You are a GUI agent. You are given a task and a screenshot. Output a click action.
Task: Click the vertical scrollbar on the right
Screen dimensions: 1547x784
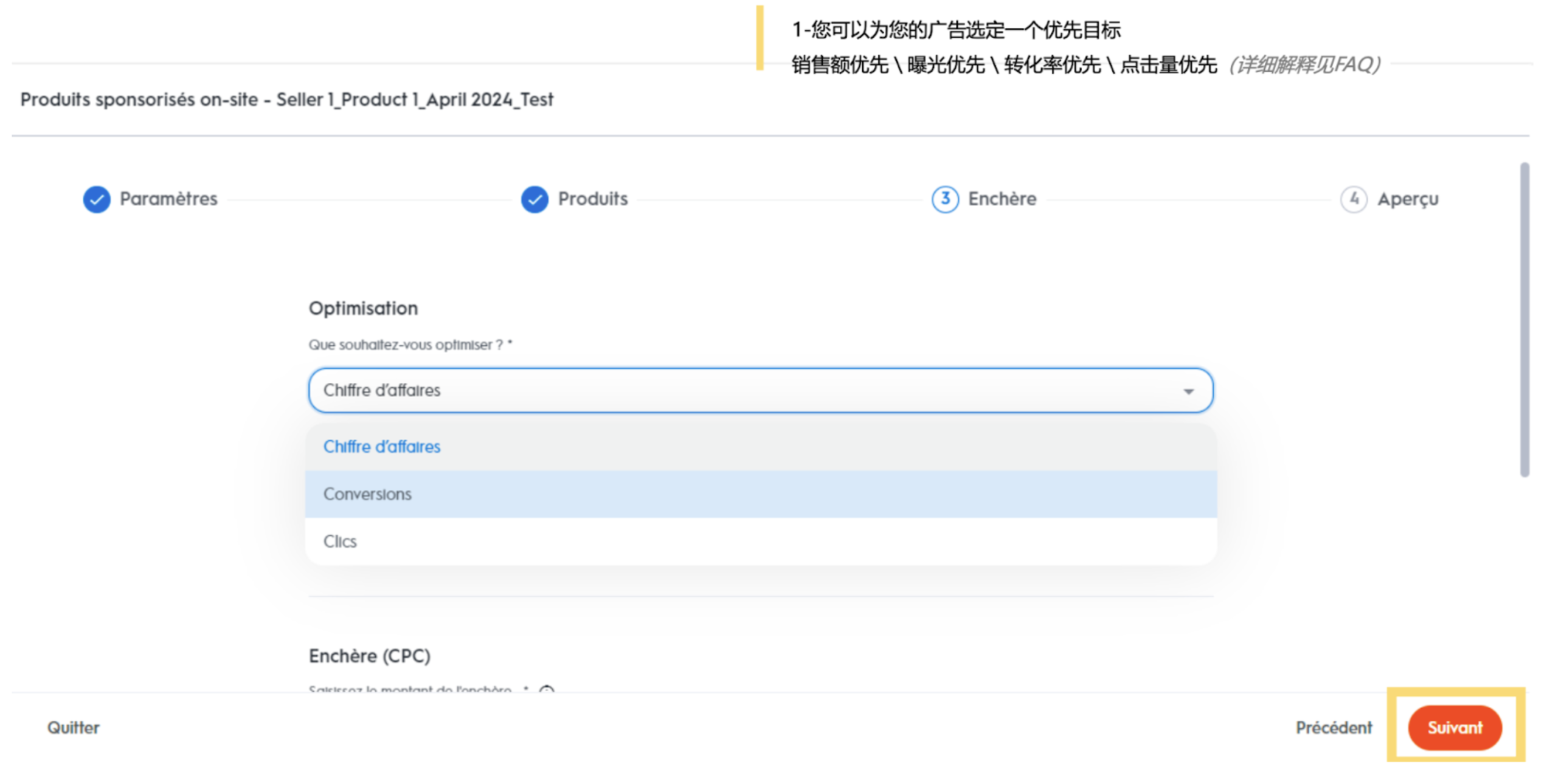1524,319
